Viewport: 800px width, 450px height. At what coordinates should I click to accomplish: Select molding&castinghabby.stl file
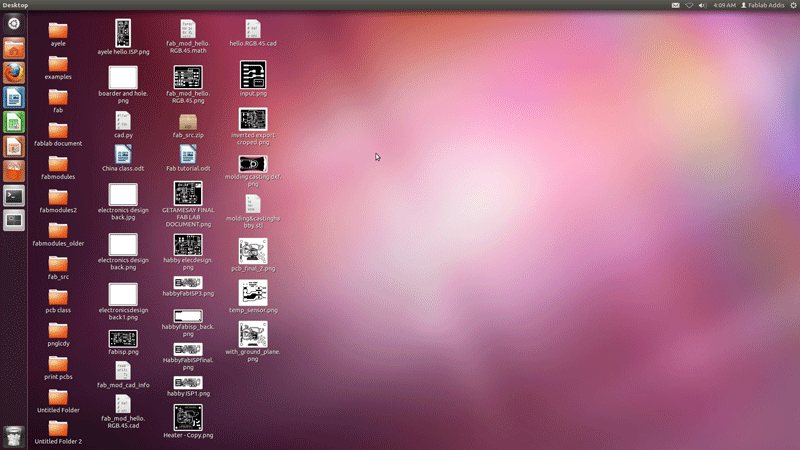pyautogui.click(x=253, y=204)
